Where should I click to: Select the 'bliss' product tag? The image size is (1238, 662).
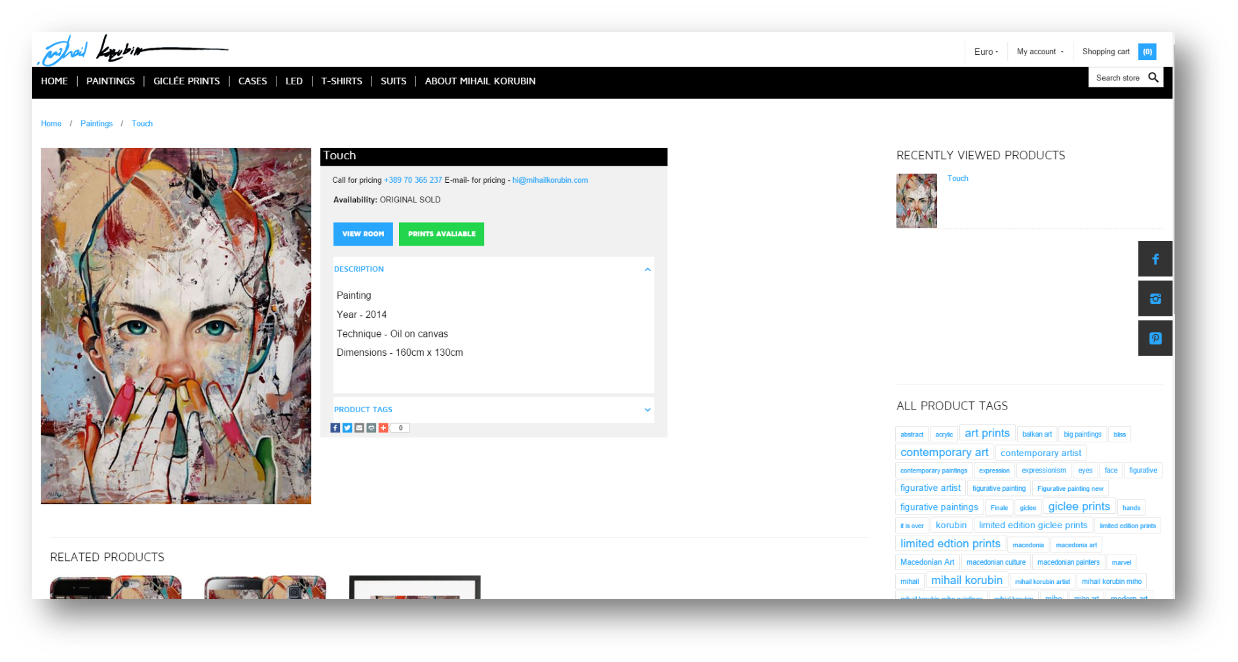[1120, 435]
